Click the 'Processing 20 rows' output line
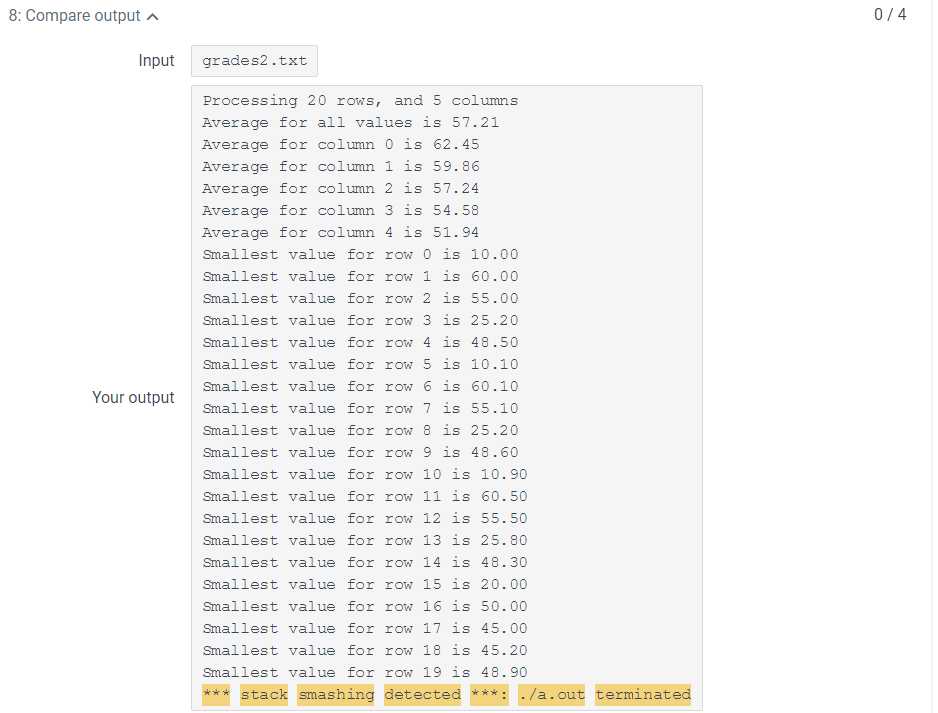The height and width of the screenshot is (713, 938). [x=360, y=100]
